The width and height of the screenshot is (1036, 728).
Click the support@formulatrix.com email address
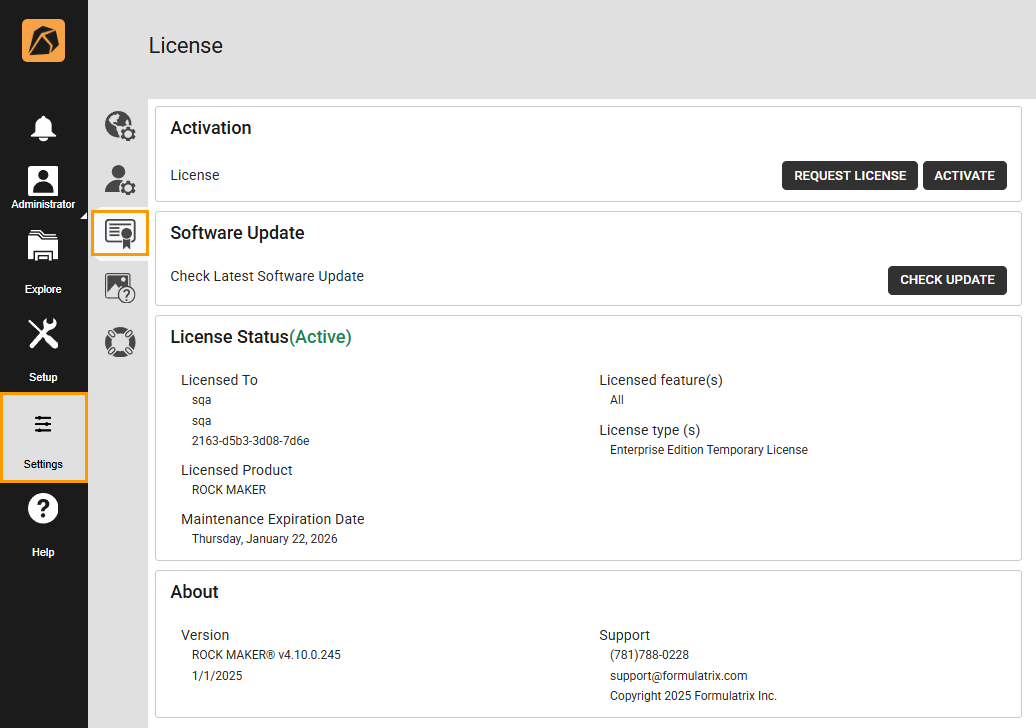(x=678, y=676)
